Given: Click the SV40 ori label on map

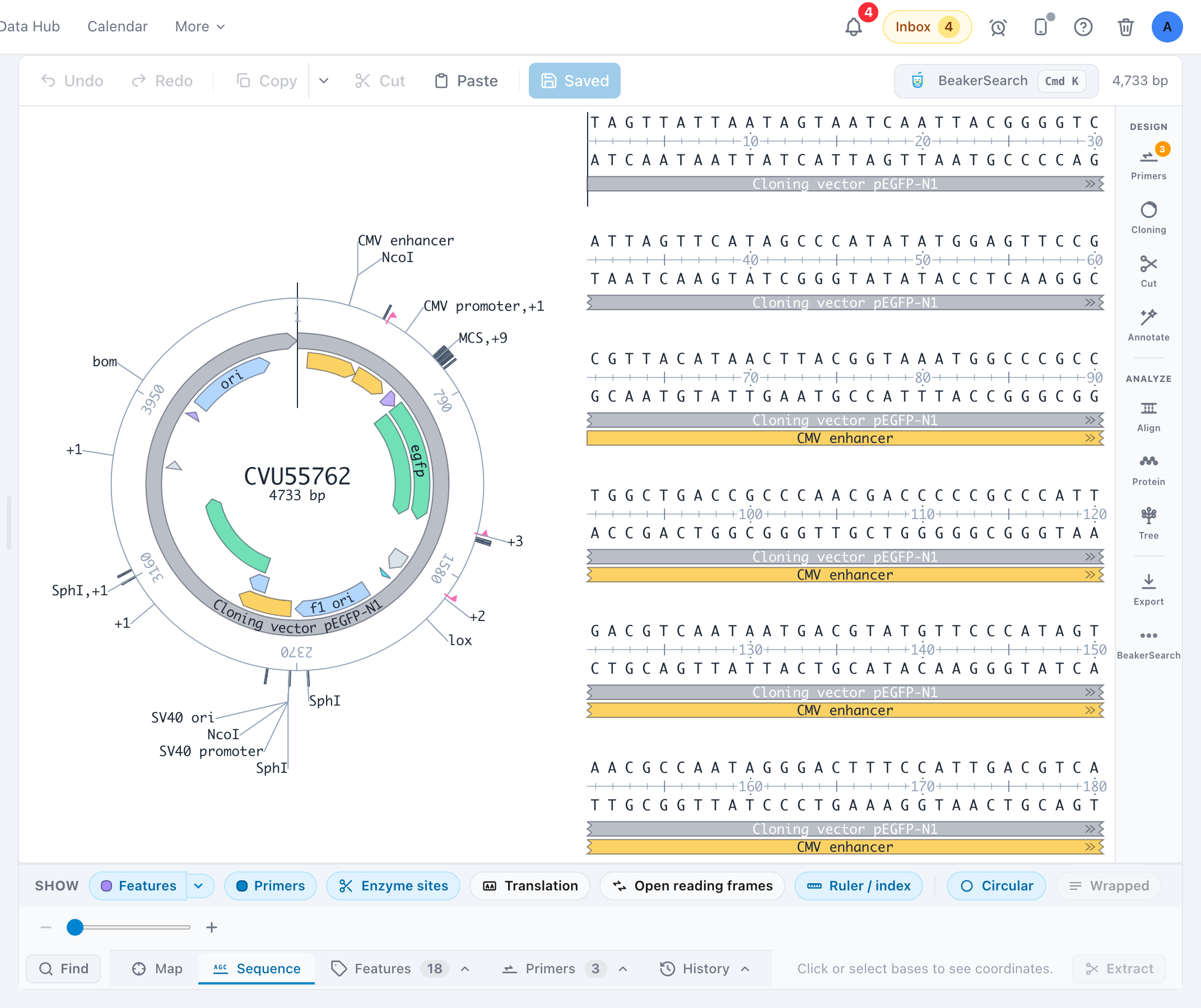Looking at the screenshot, I should pyautogui.click(x=183, y=717).
